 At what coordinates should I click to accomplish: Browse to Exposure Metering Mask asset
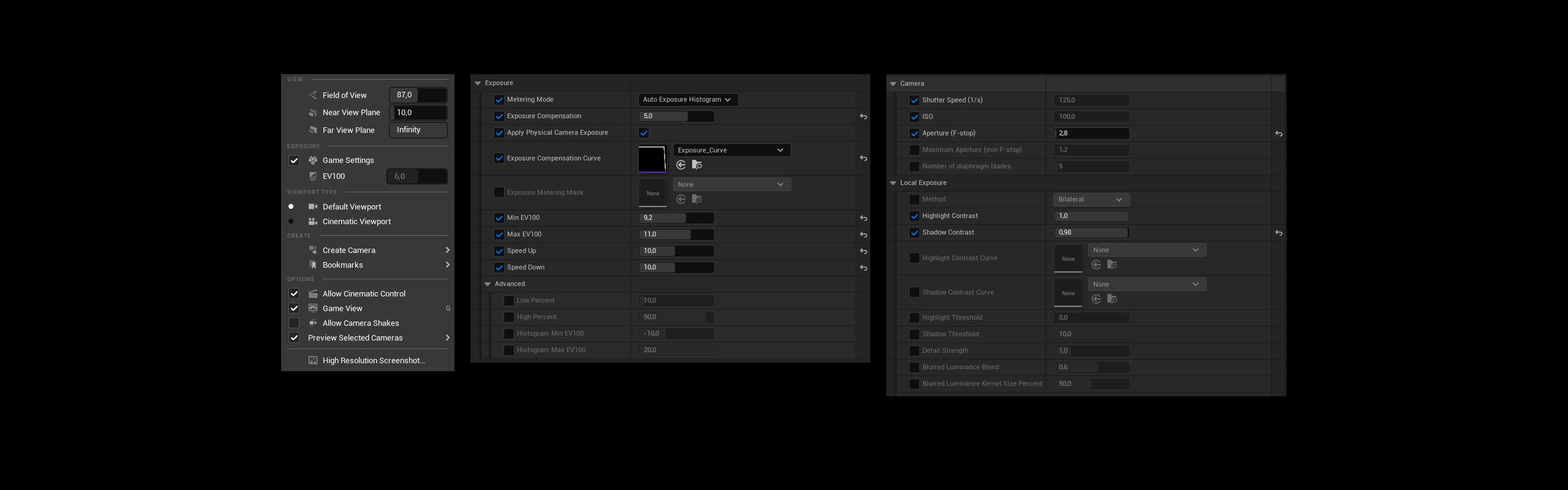(x=696, y=199)
